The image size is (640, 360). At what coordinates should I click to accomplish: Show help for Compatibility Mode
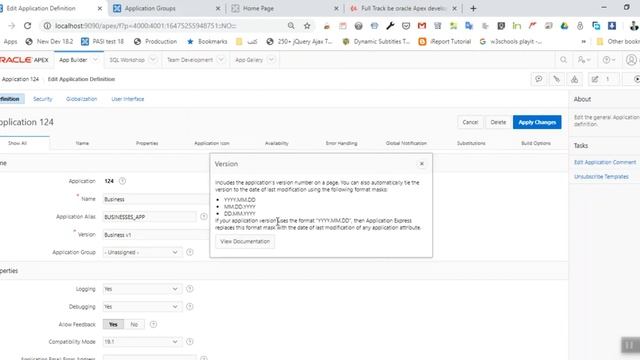coord(190,342)
